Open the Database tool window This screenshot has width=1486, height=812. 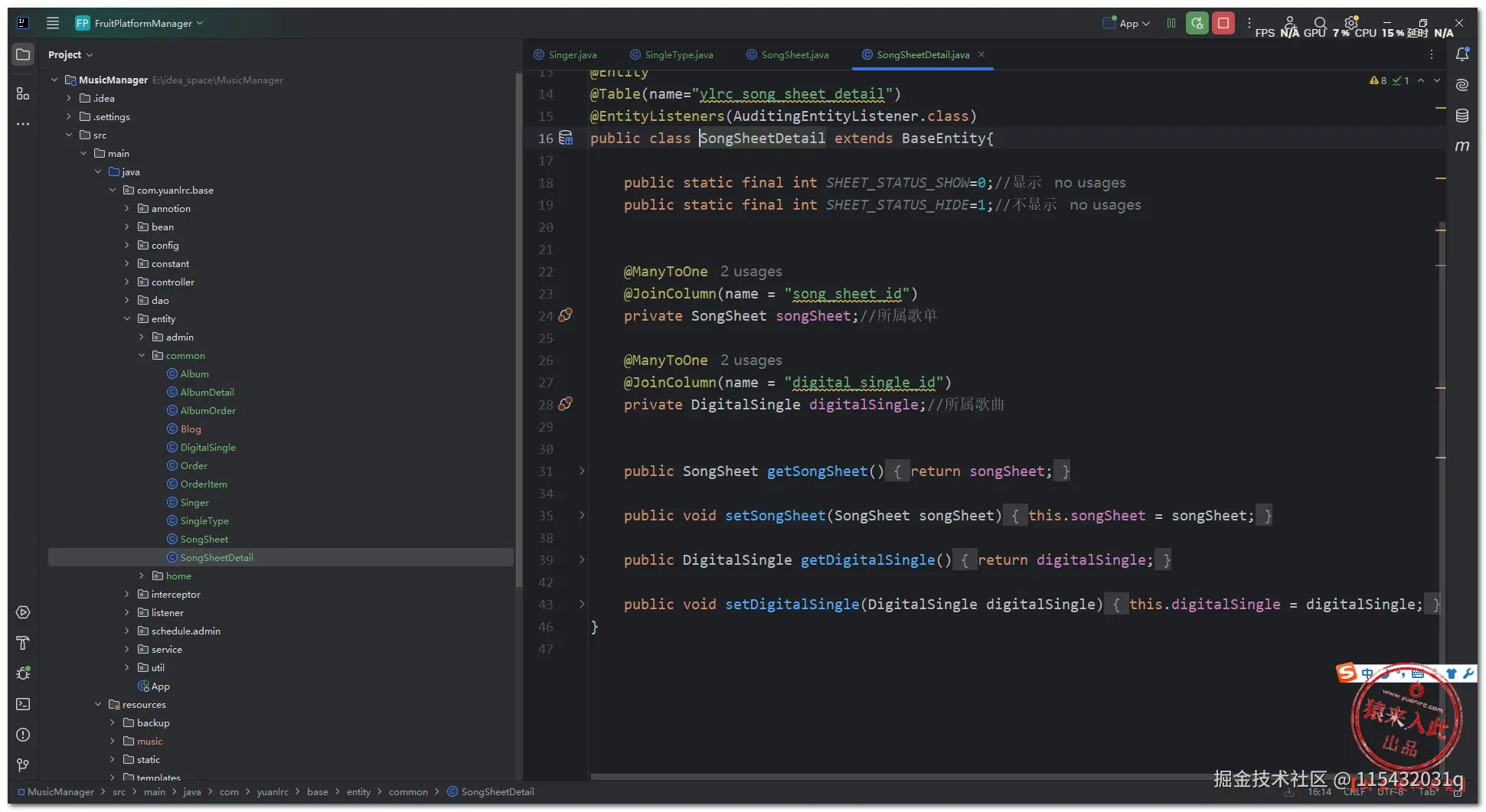(x=1462, y=116)
